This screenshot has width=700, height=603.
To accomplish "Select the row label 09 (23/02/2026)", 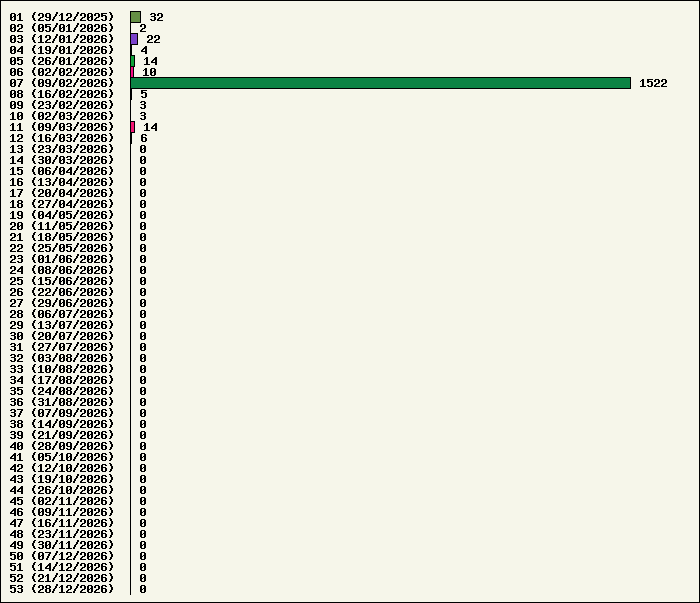I will 62,106.
